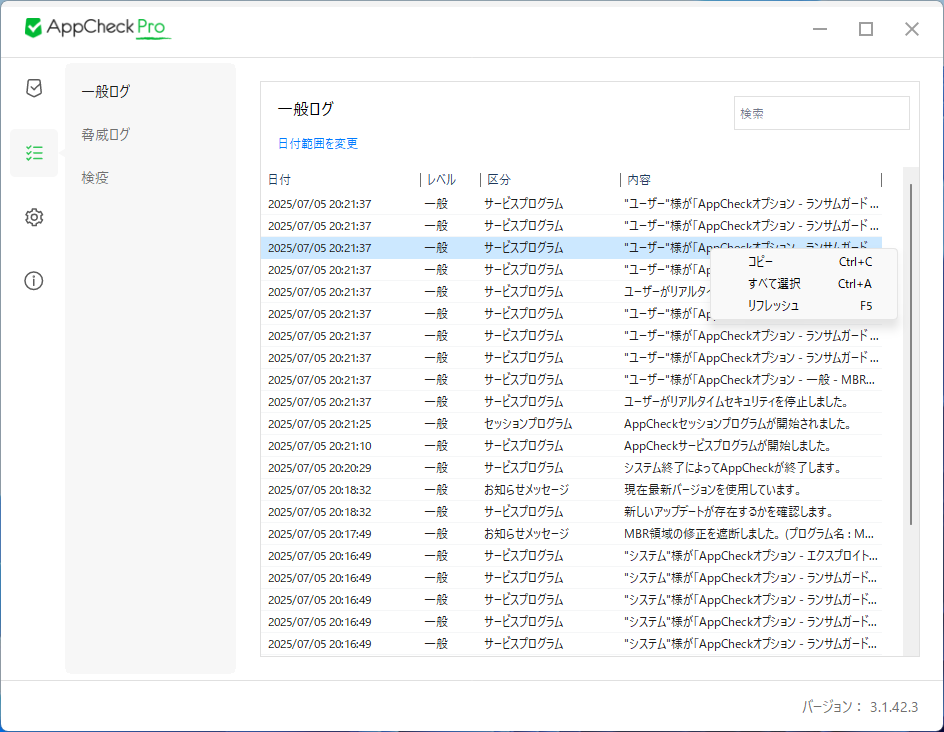Screen dimensions: 944x732
Task: Choose コピー from the context menu
Action: [x=760, y=262]
